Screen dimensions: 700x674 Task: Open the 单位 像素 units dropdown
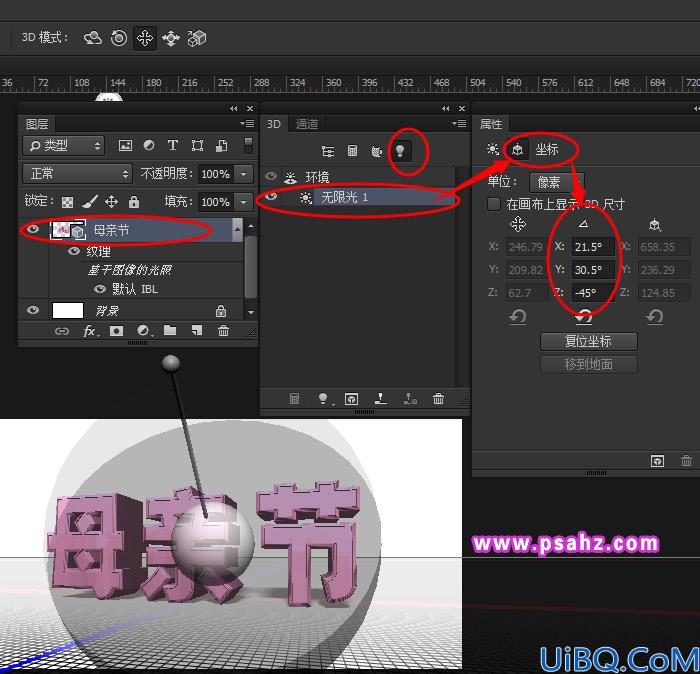(x=556, y=182)
